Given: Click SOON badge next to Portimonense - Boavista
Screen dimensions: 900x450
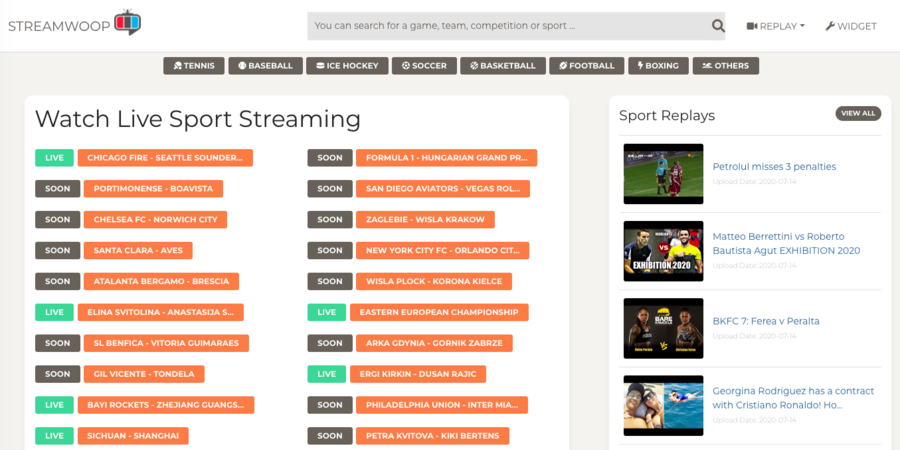Looking at the screenshot, I should (57, 188).
